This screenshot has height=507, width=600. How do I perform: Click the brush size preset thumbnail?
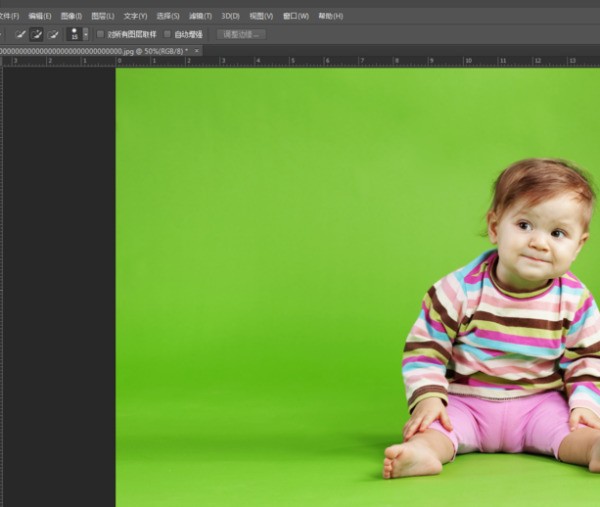[x=73, y=34]
